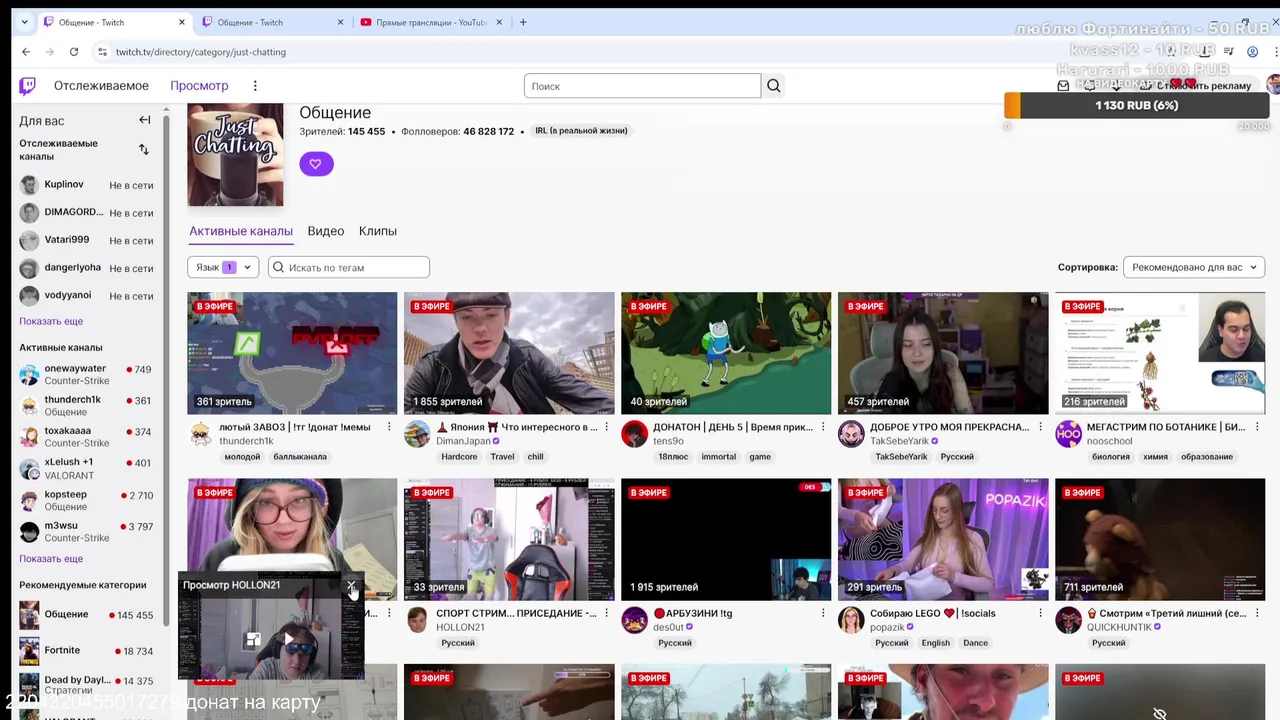
Task: Open the Рекомендовано для вас sort dropdown
Action: click(x=1194, y=267)
